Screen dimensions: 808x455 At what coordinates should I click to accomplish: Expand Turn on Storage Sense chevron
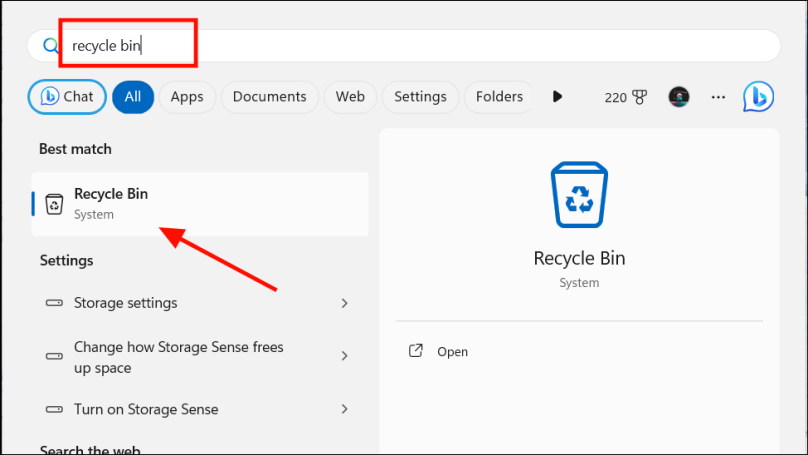coord(345,409)
